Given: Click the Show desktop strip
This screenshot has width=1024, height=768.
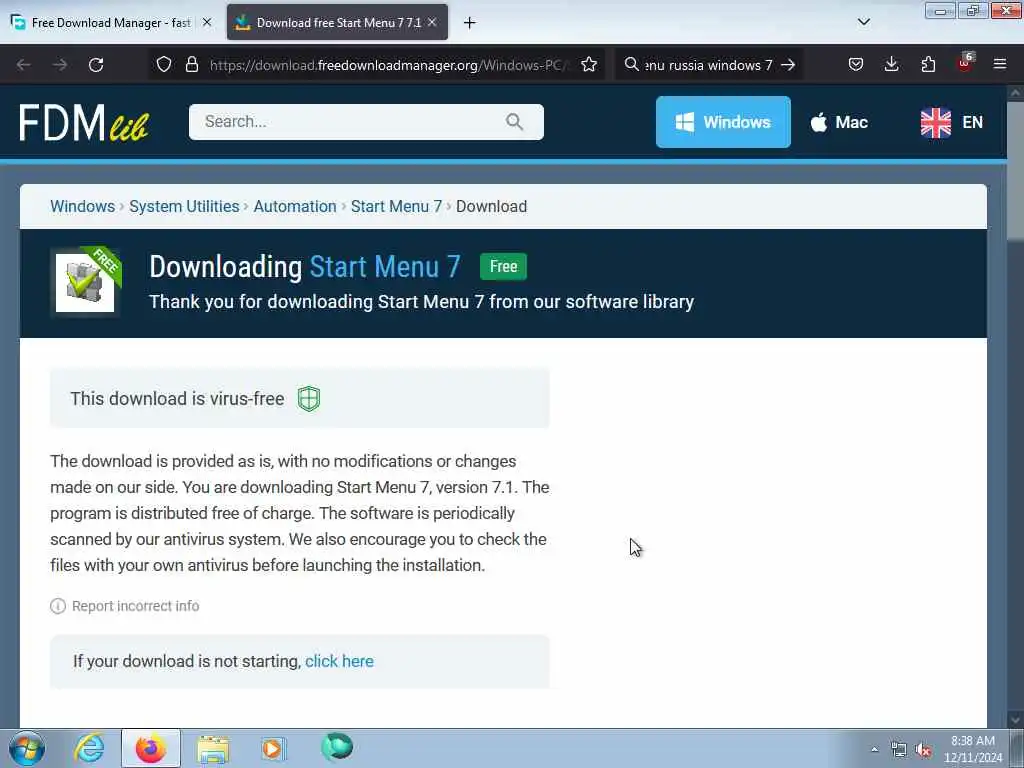Looking at the screenshot, I should coord(1017,748).
